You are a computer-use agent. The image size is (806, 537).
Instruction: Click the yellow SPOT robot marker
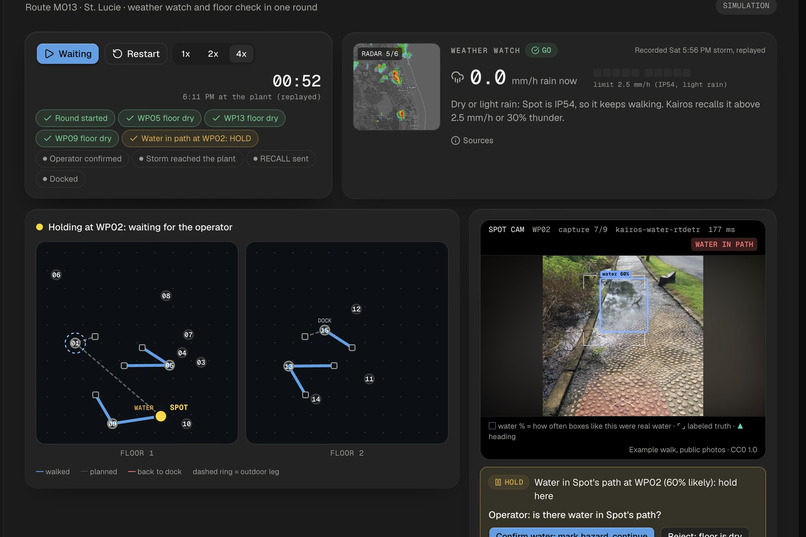161,416
